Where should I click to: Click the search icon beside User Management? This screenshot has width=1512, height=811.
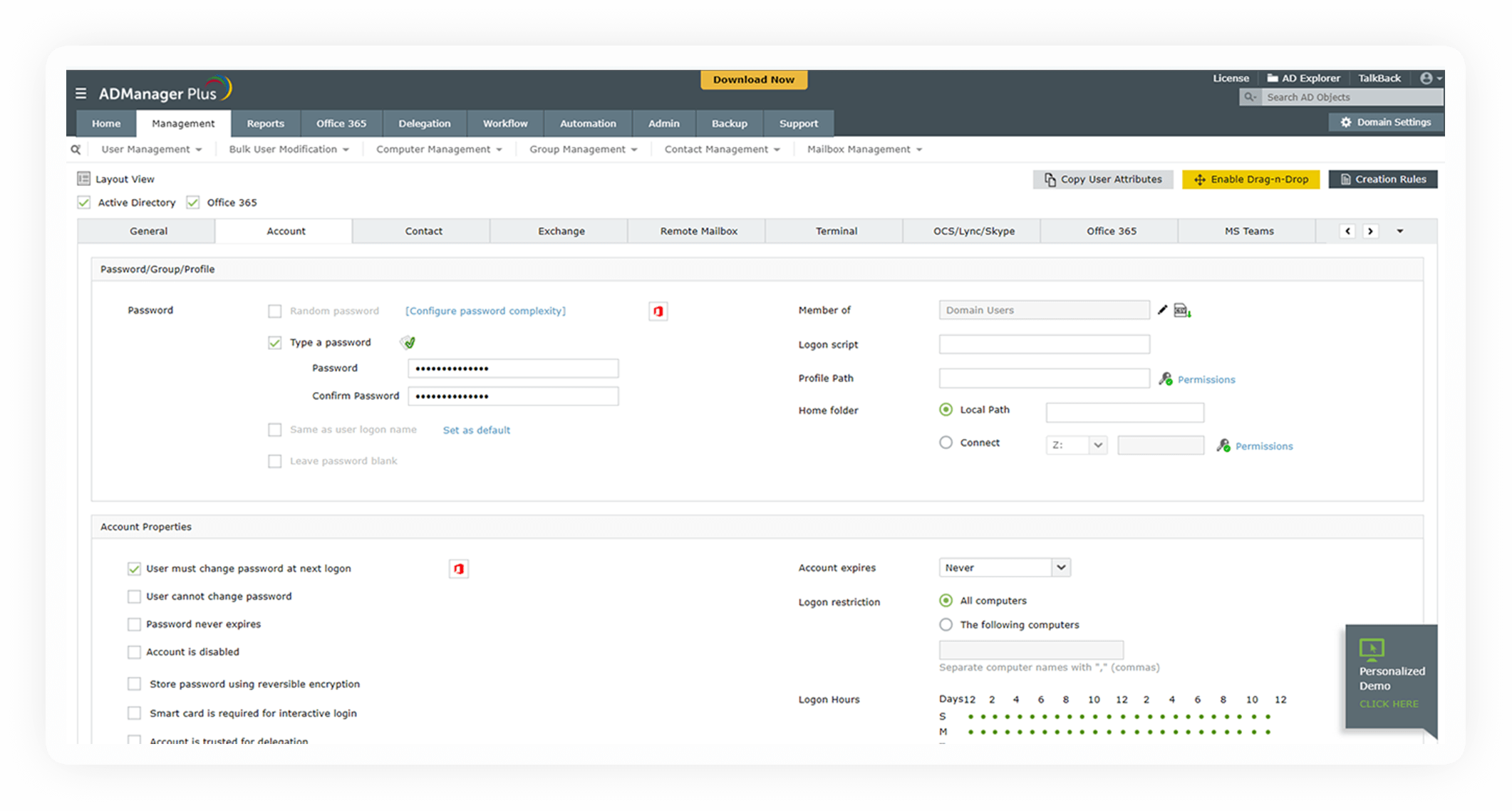(x=76, y=150)
